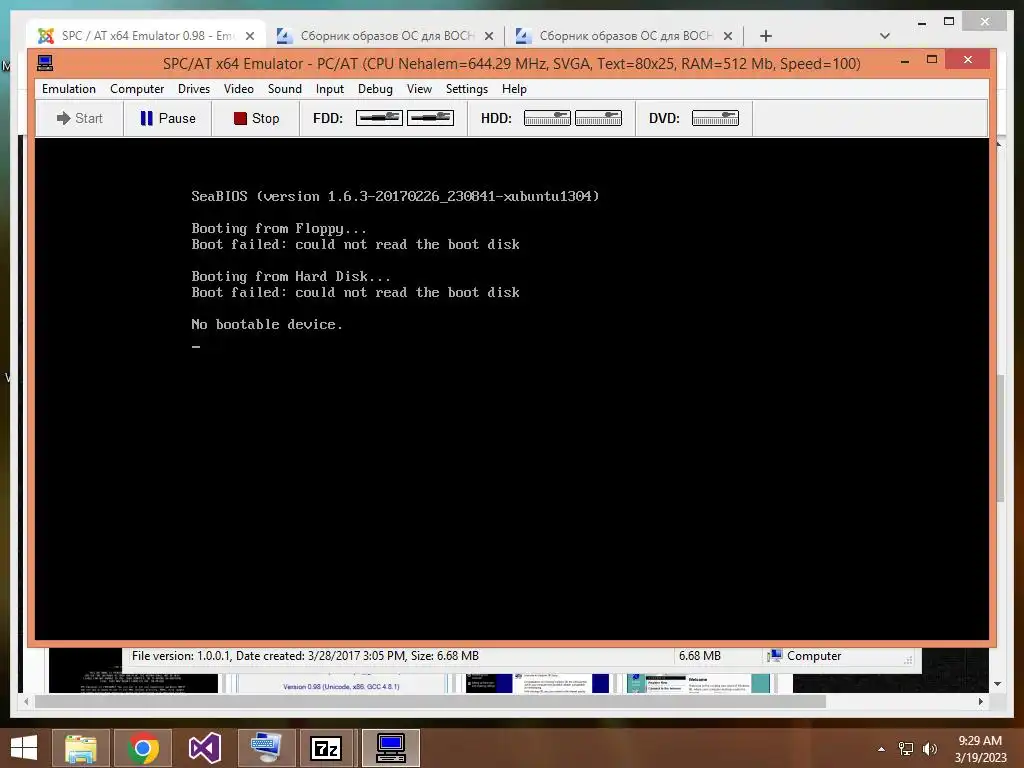Click the vertical scroll down arrow
Viewport: 1024px width, 768px height.
pyautogui.click(x=997, y=684)
